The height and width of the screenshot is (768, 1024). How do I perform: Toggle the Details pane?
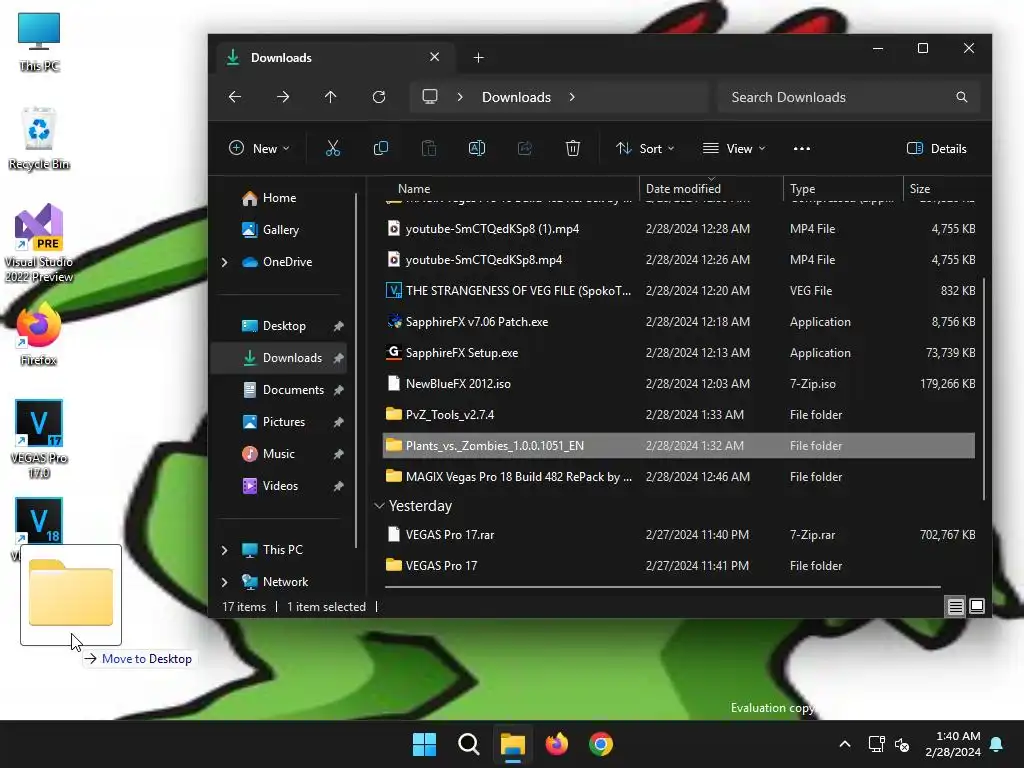coord(936,148)
